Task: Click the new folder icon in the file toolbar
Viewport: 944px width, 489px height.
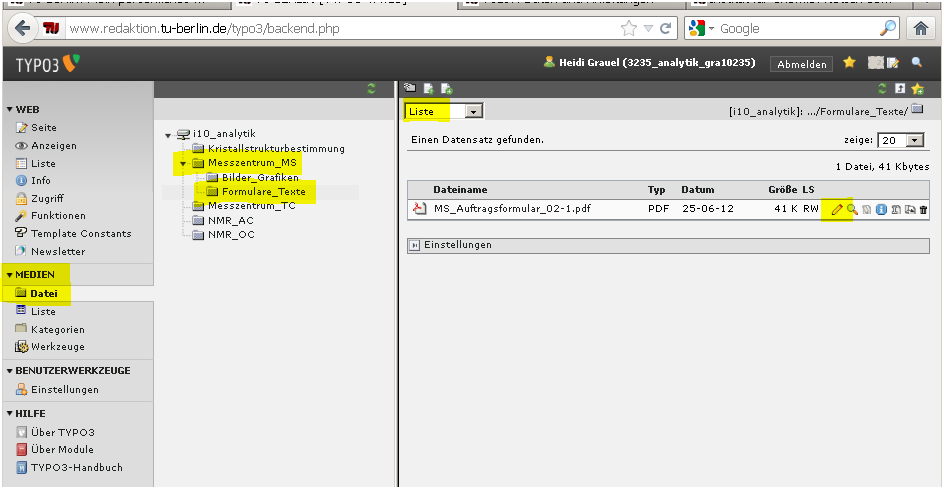Action: point(410,88)
